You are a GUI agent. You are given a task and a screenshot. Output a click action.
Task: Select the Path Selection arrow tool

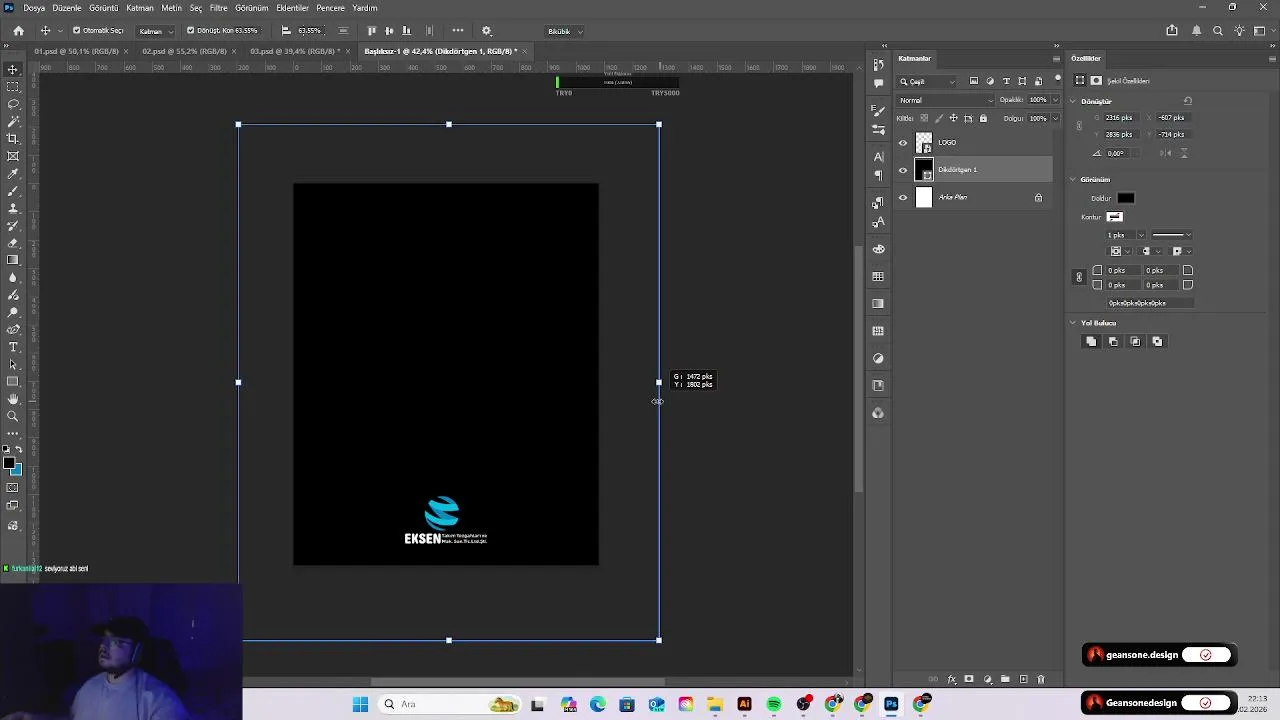click(x=13, y=364)
